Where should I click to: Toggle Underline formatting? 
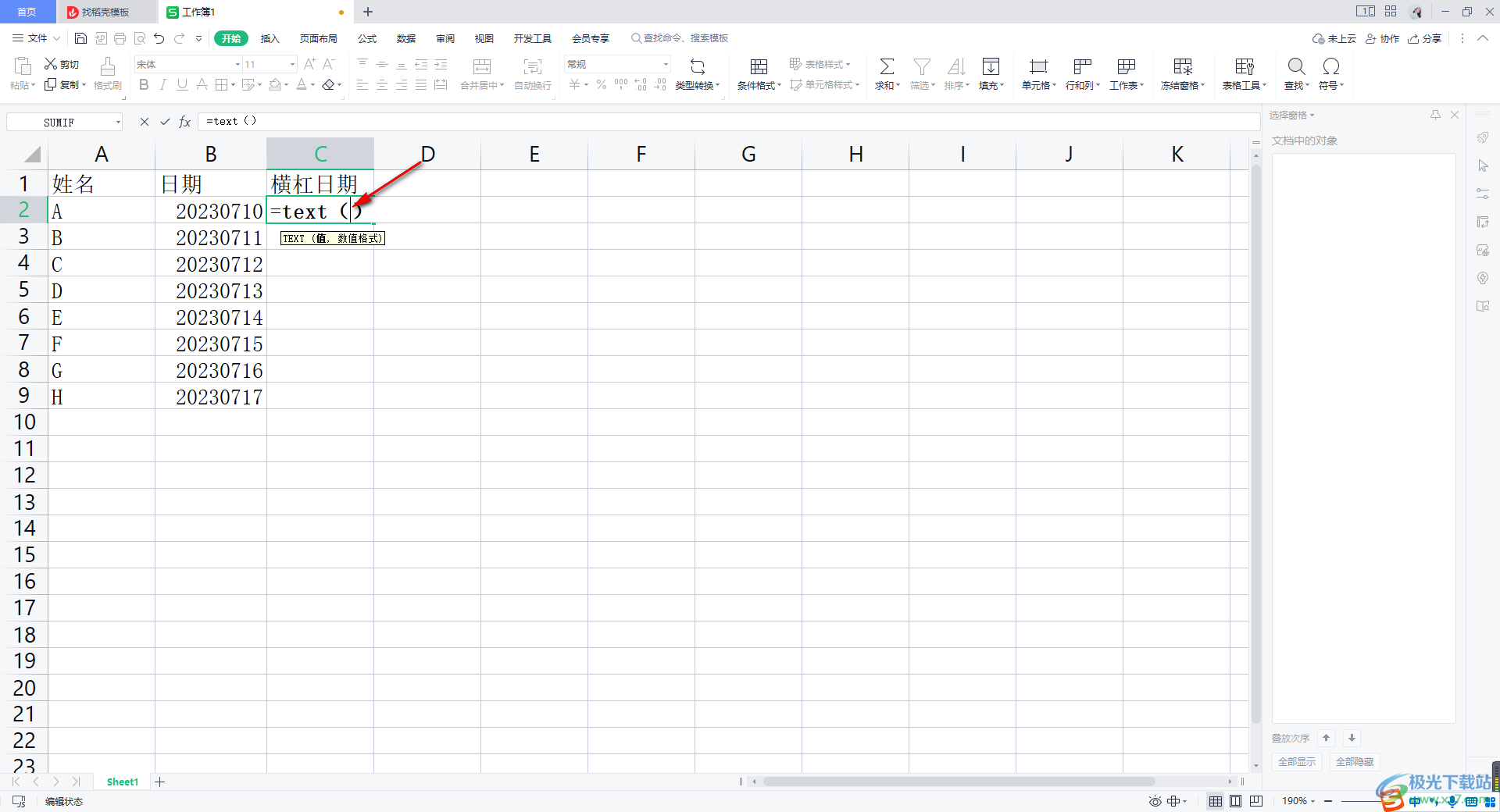tap(182, 84)
